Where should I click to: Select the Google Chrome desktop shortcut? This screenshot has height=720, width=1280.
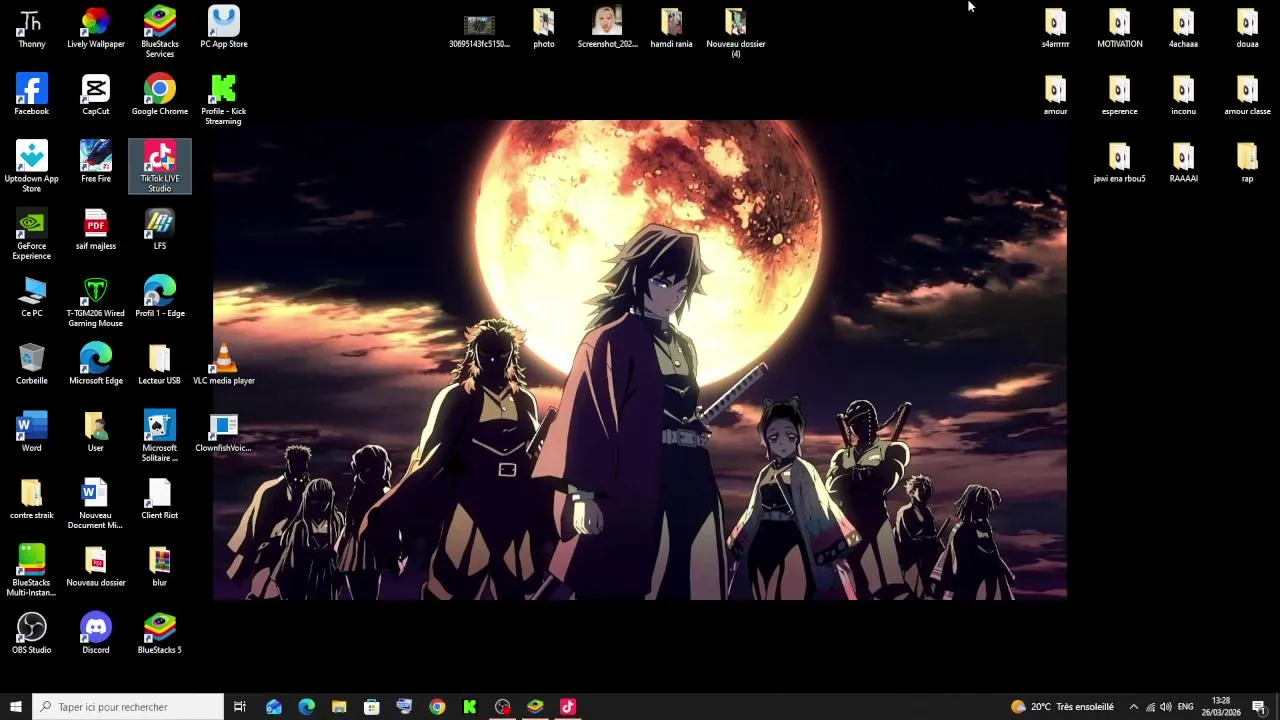coord(160,95)
